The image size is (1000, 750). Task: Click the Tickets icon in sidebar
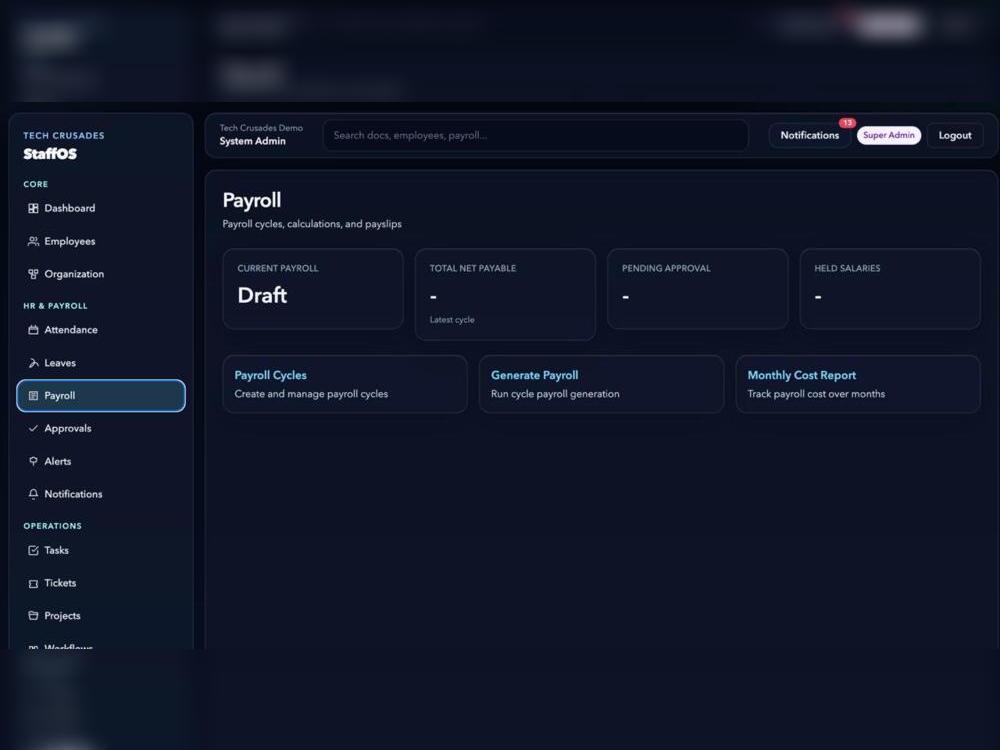pyautogui.click(x=33, y=583)
